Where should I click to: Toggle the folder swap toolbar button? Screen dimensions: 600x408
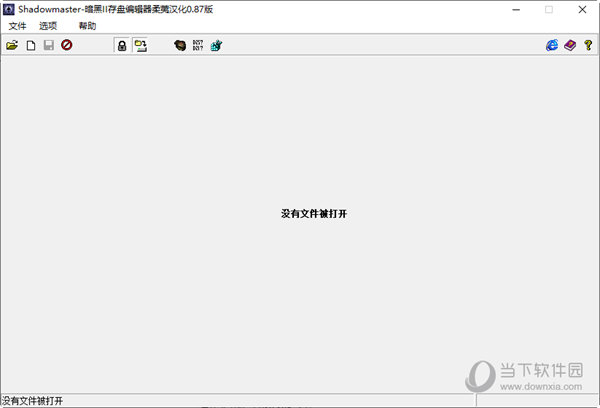pos(140,46)
